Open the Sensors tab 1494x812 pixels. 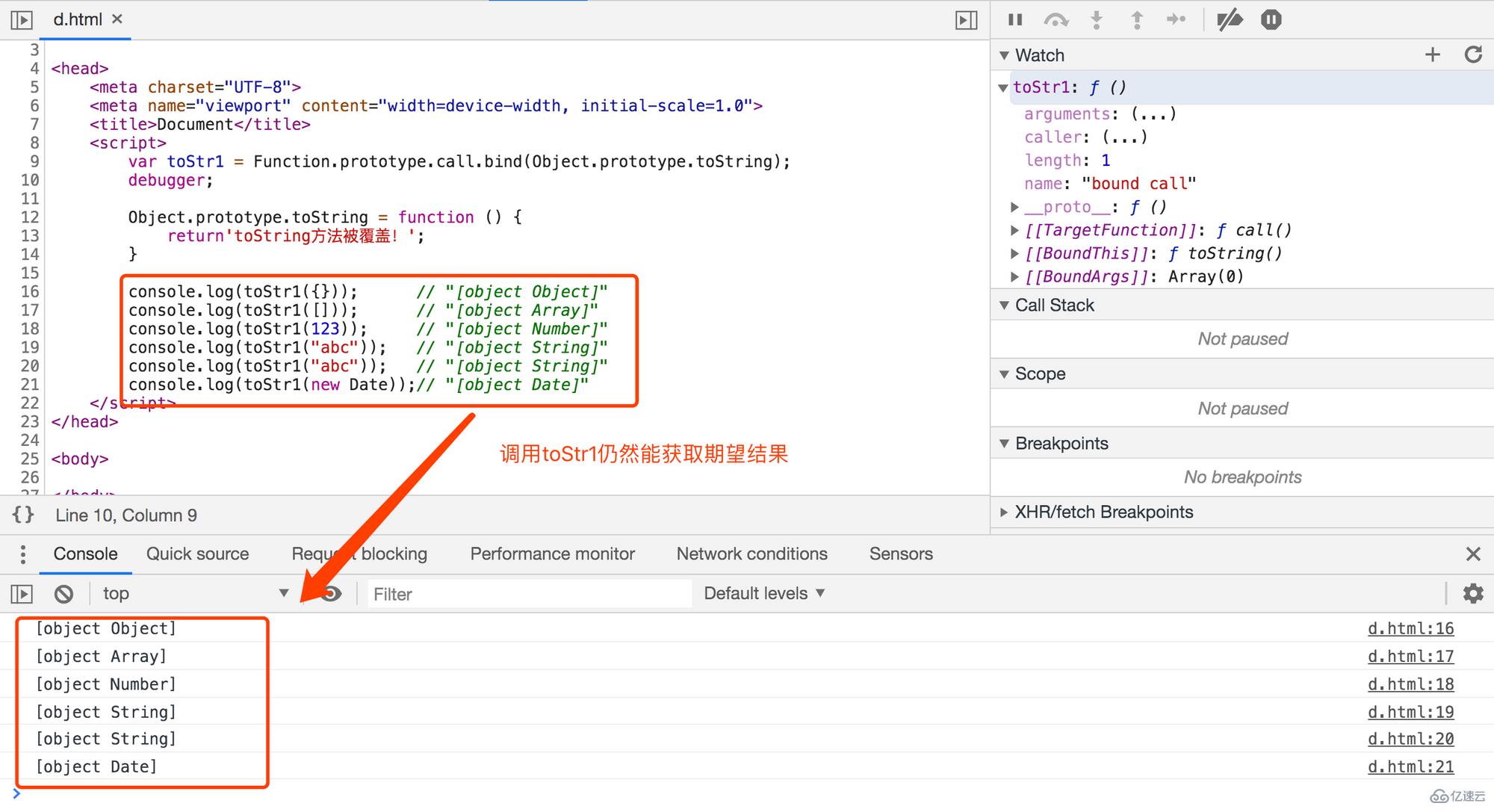(x=901, y=554)
